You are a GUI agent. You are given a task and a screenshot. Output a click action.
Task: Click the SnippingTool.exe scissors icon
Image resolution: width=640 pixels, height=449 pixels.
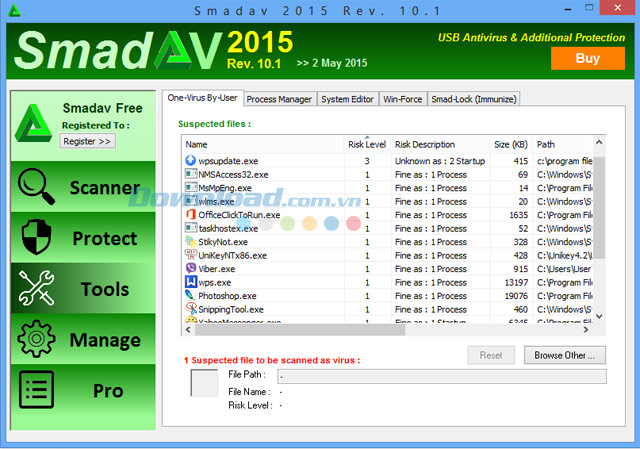click(190, 309)
